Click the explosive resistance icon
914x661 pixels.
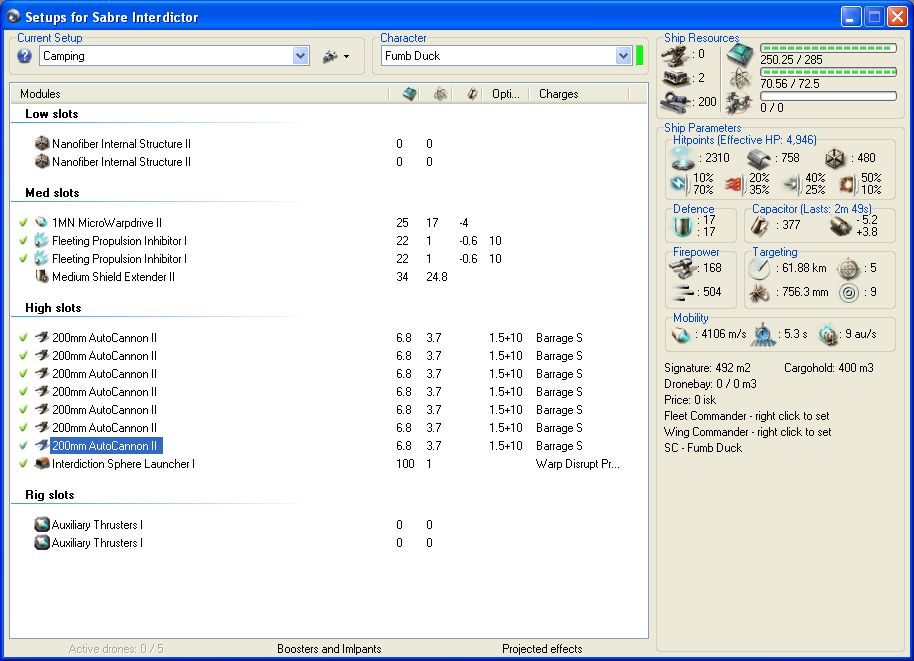(846, 184)
